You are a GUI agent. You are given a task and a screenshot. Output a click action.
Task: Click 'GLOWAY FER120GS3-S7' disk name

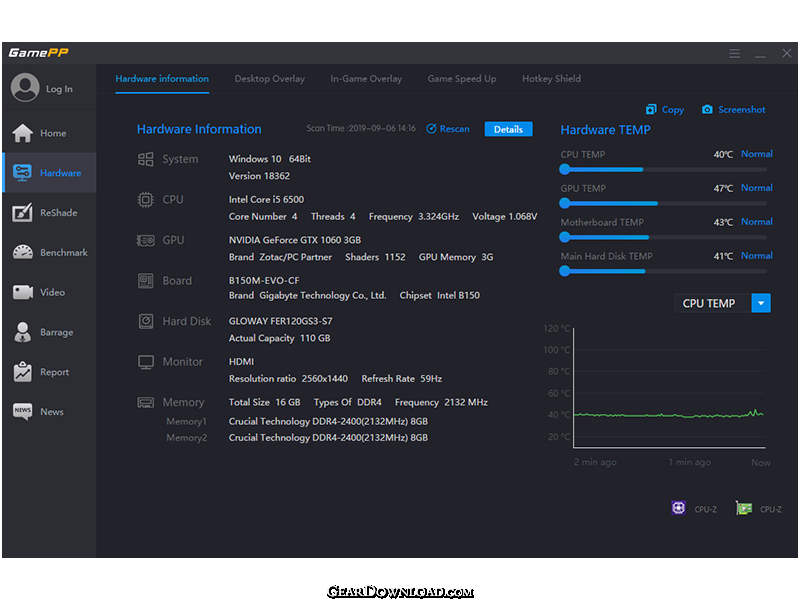tap(280, 321)
